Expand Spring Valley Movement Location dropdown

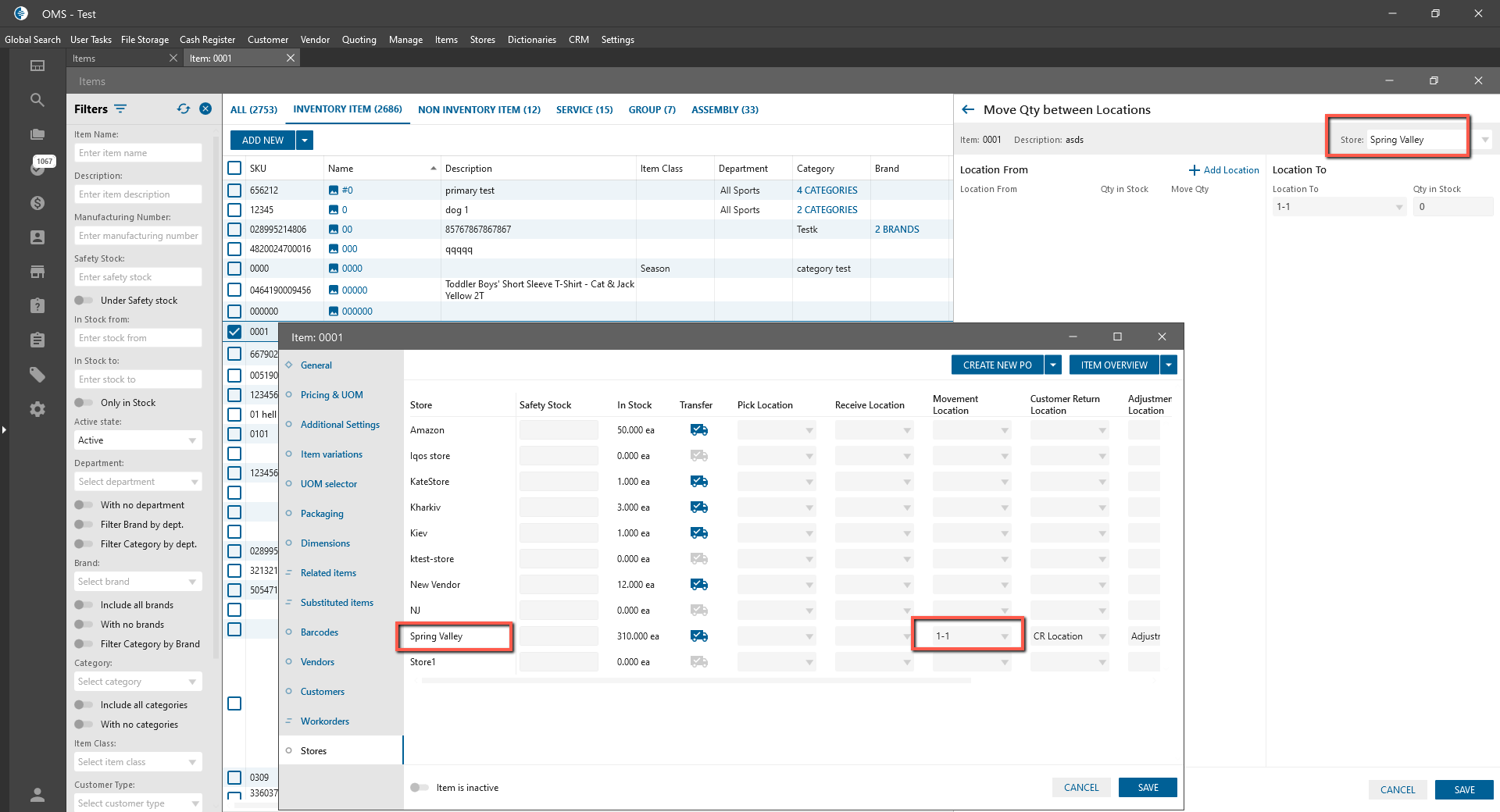[1005, 636]
